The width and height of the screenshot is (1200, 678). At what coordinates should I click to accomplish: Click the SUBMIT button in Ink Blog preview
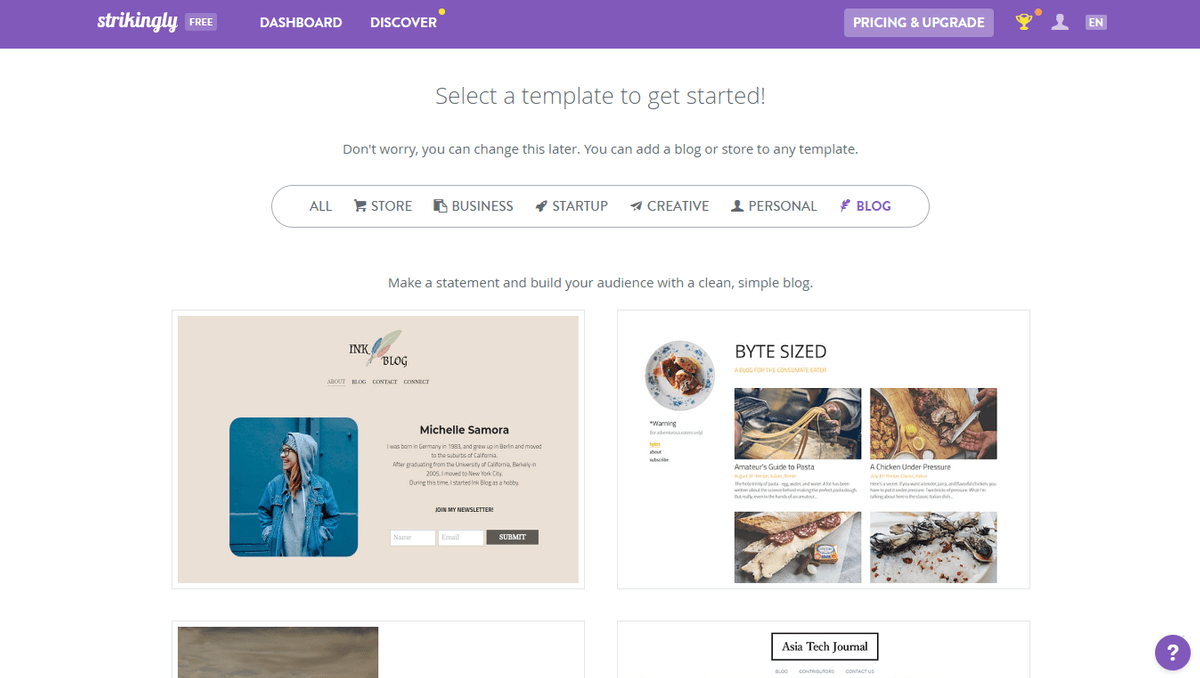512,537
